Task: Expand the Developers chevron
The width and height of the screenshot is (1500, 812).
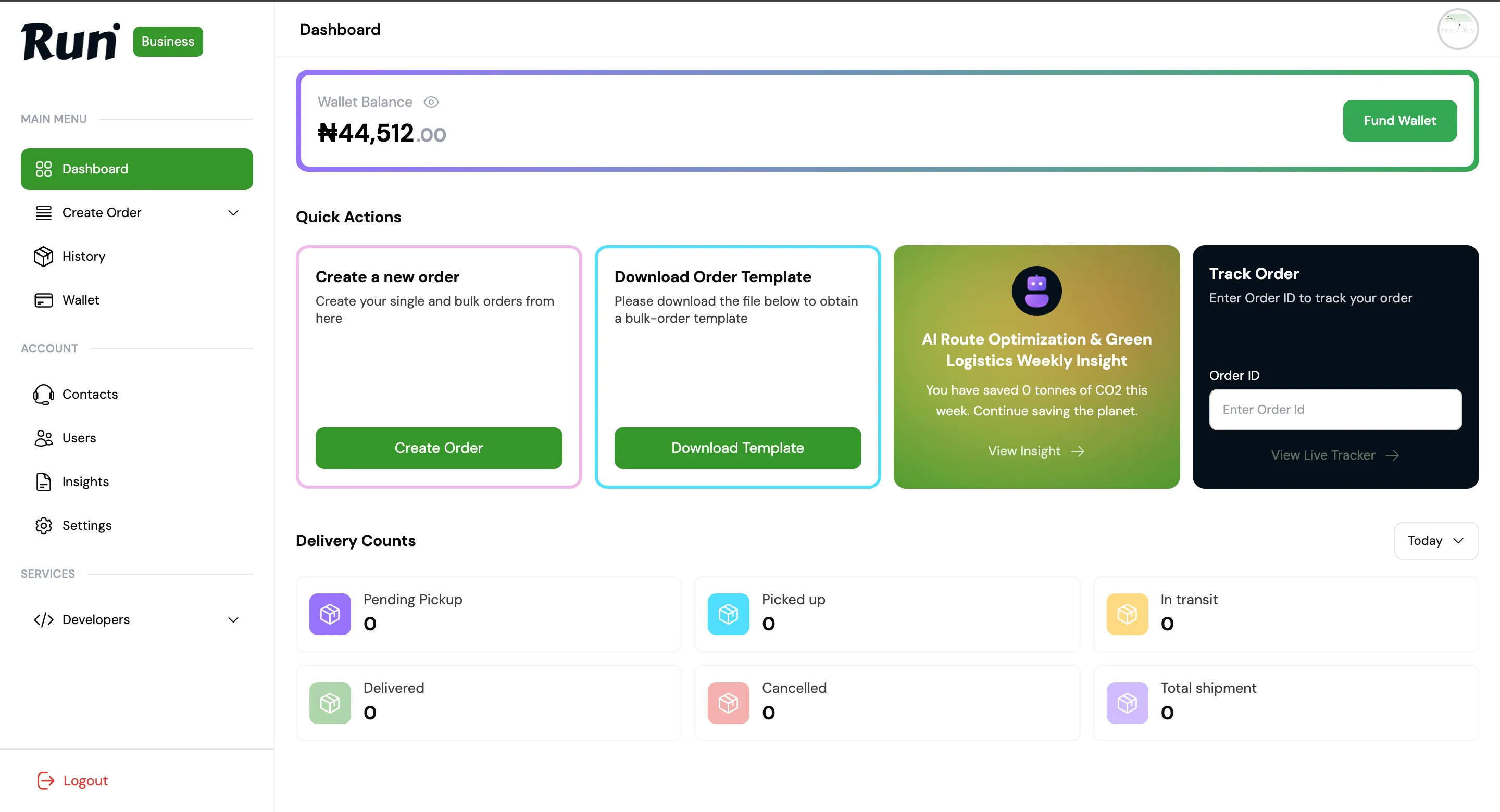Action: pyautogui.click(x=233, y=620)
